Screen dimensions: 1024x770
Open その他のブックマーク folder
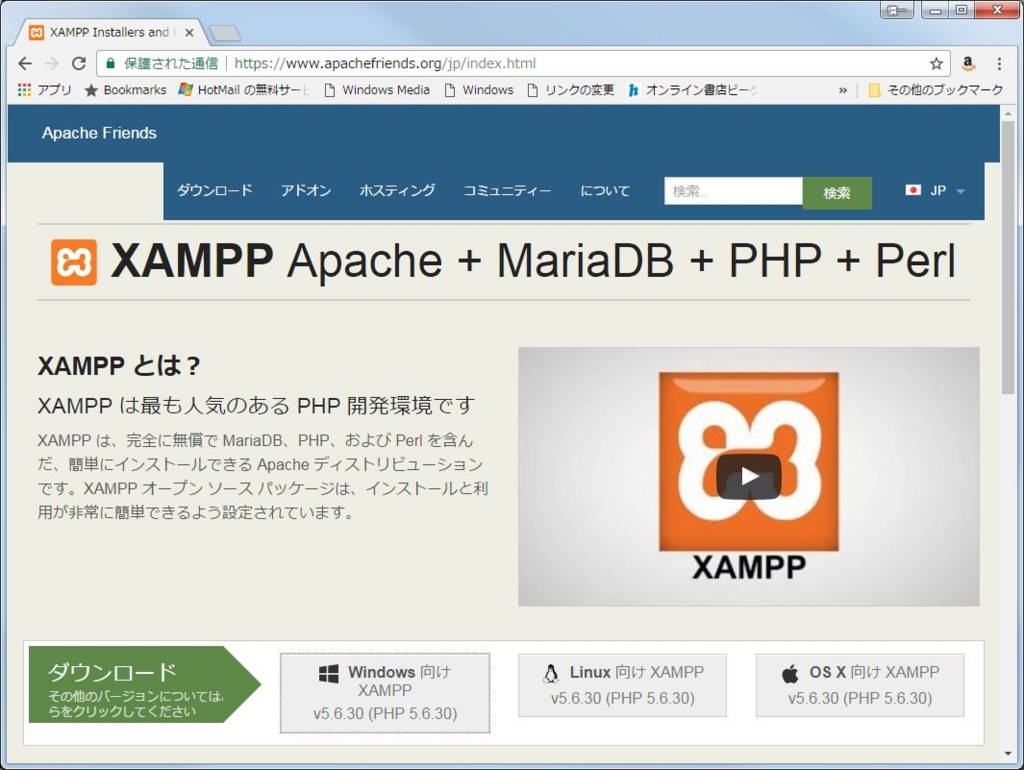[936, 89]
